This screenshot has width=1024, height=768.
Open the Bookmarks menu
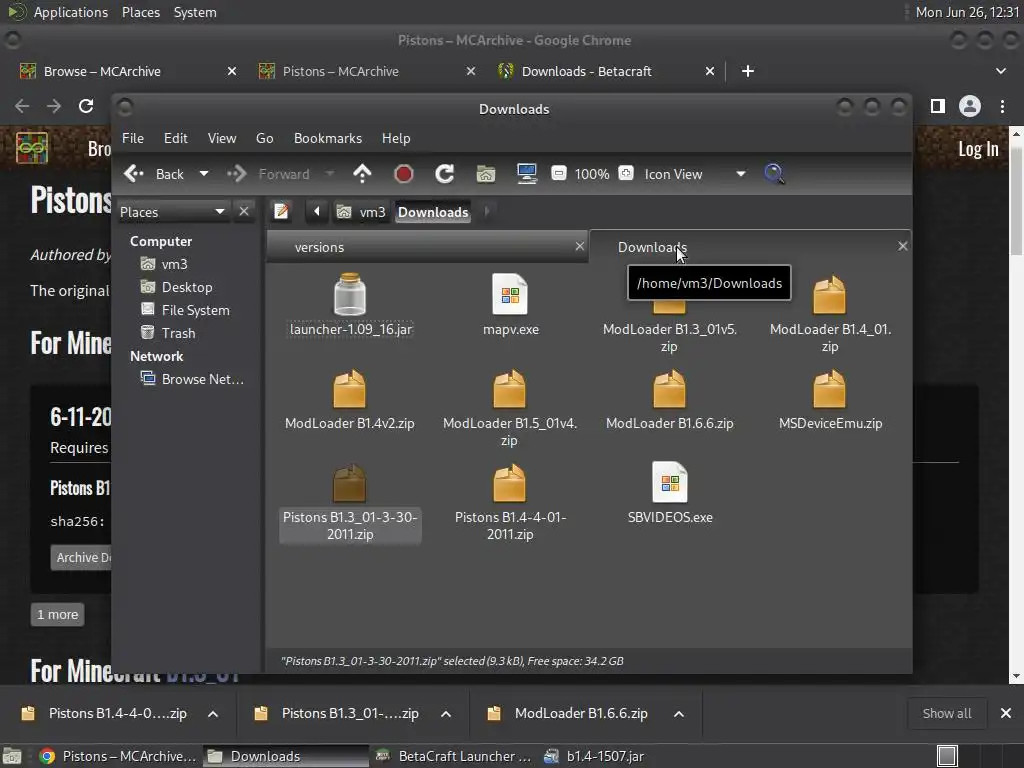[328, 138]
